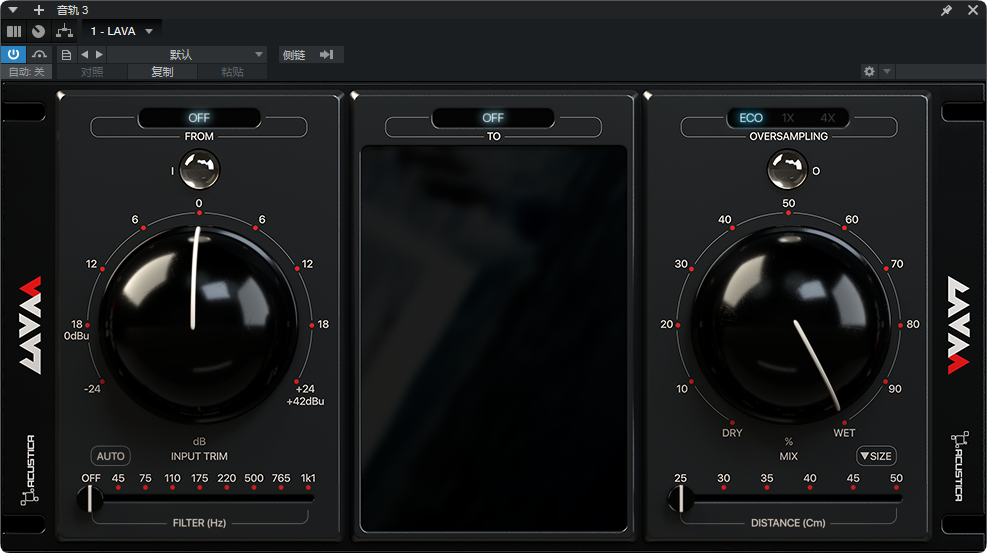Open the channel editor bars icon
Viewport: 987px width, 553px height.
14,31
